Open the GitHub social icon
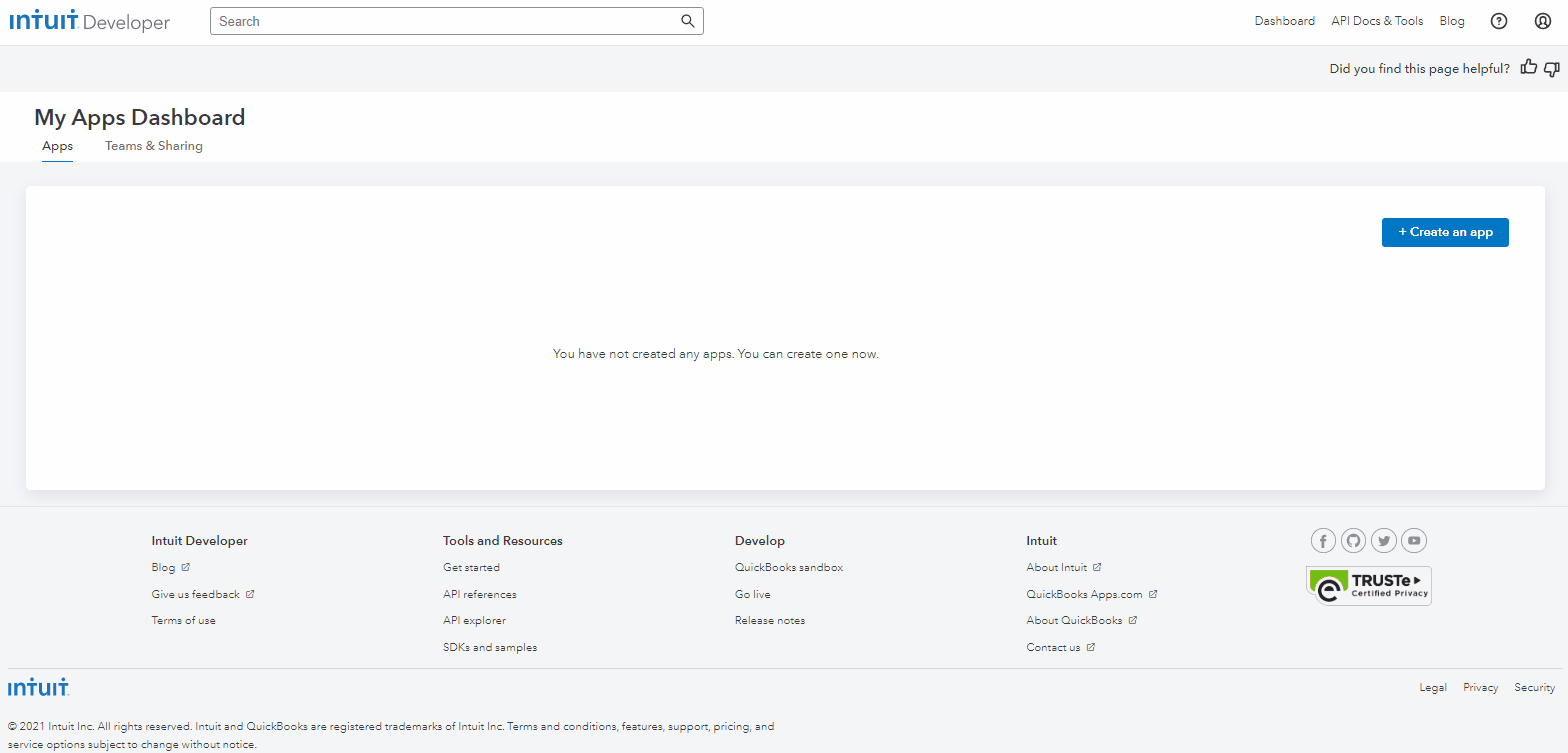 pyautogui.click(x=1353, y=541)
